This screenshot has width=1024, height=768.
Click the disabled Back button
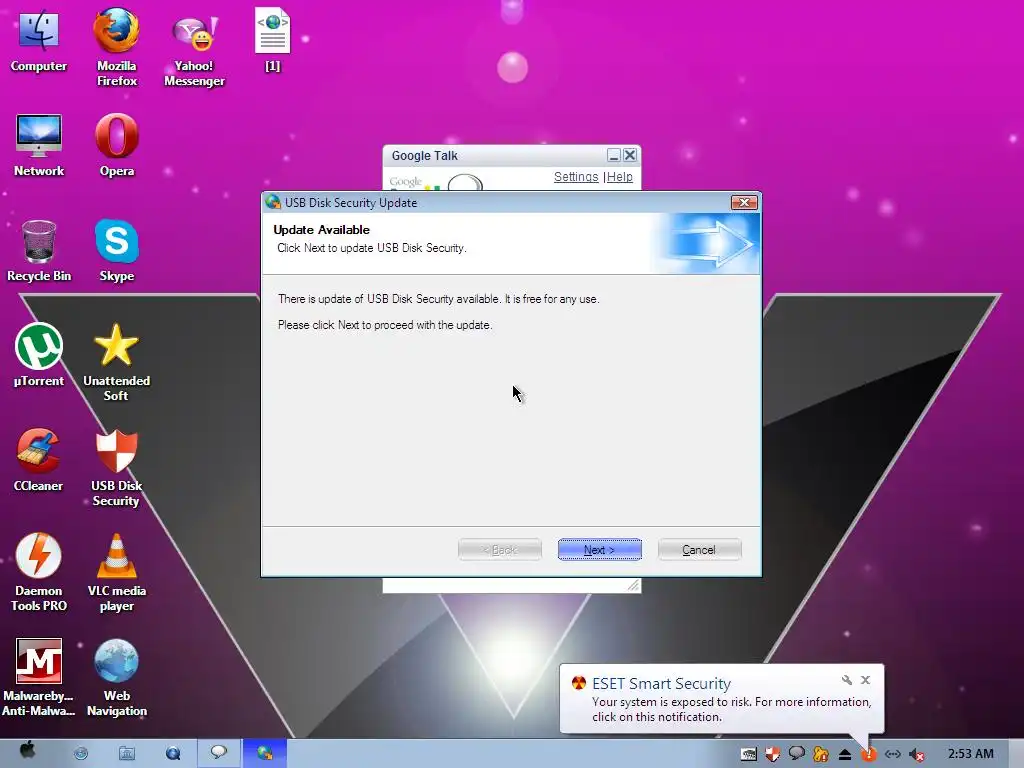coord(500,550)
